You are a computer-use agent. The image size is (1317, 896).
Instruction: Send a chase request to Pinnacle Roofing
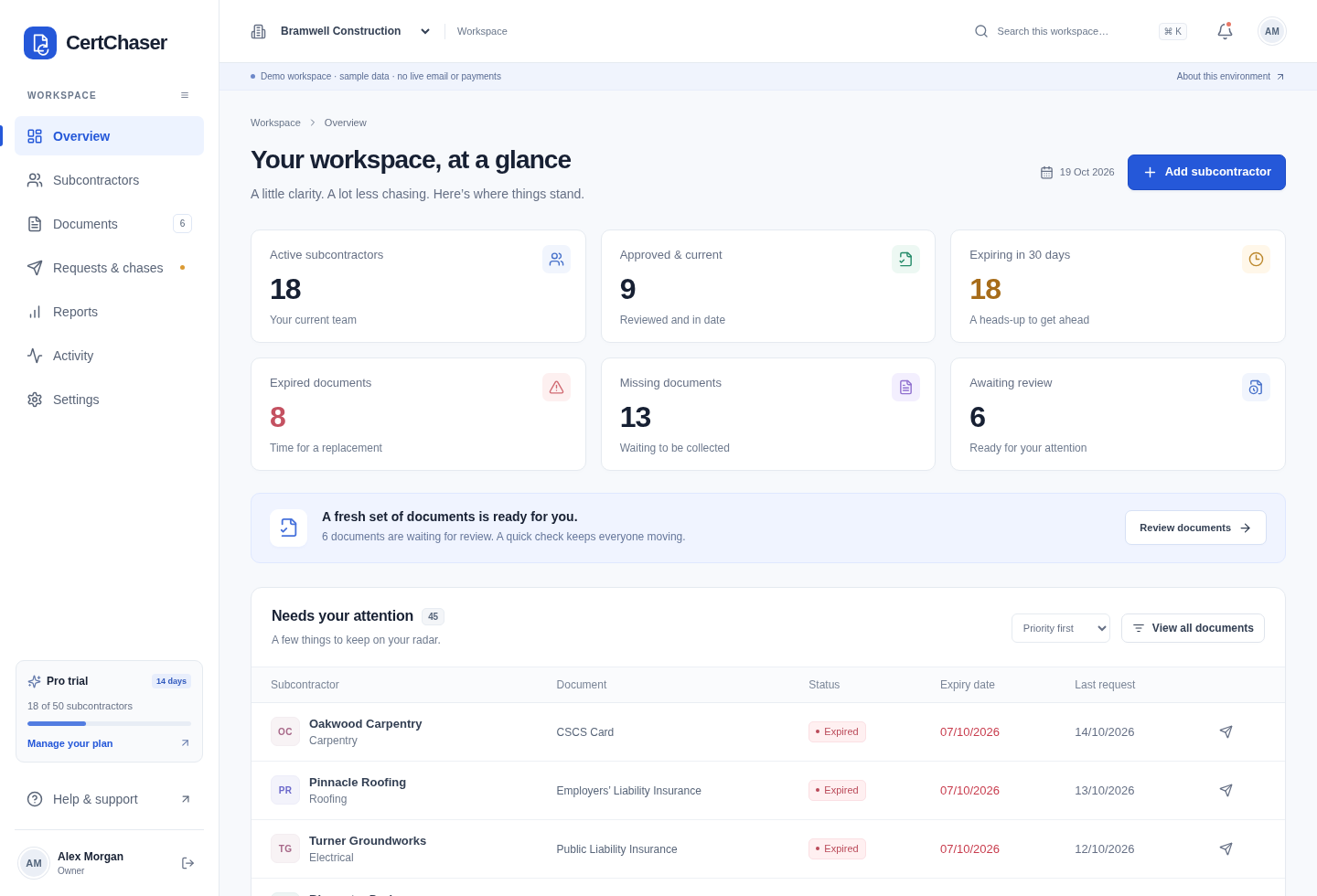1226,791
